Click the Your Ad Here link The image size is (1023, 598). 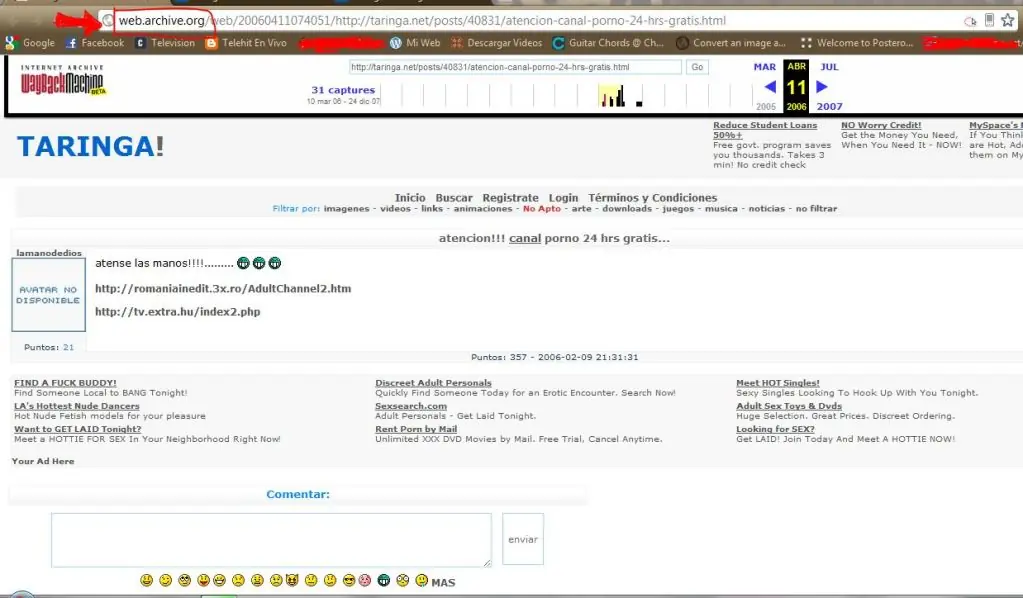(43, 461)
